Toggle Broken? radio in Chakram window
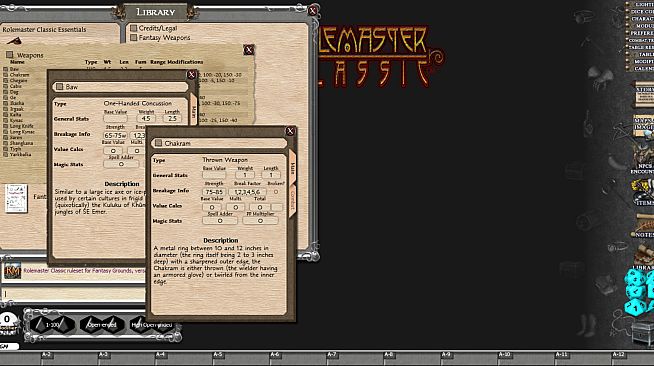The height and width of the screenshot is (366, 654). click(276, 192)
